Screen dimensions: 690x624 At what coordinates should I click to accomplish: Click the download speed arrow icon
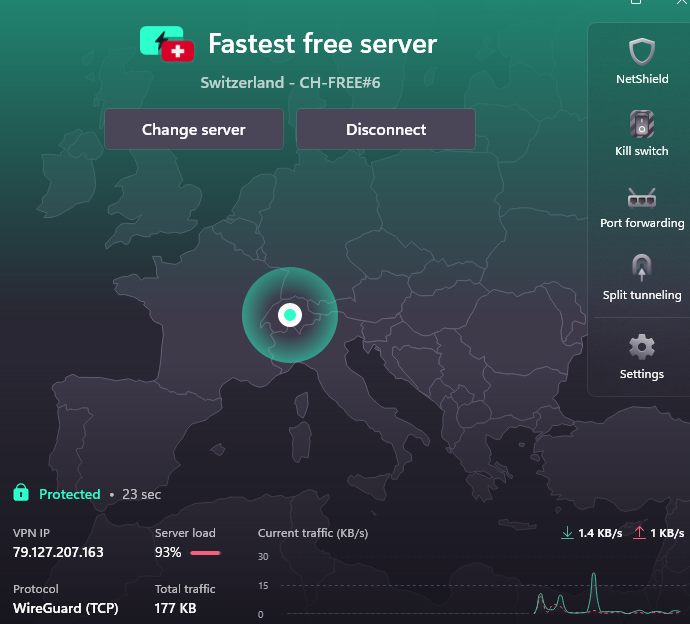coord(567,533)
